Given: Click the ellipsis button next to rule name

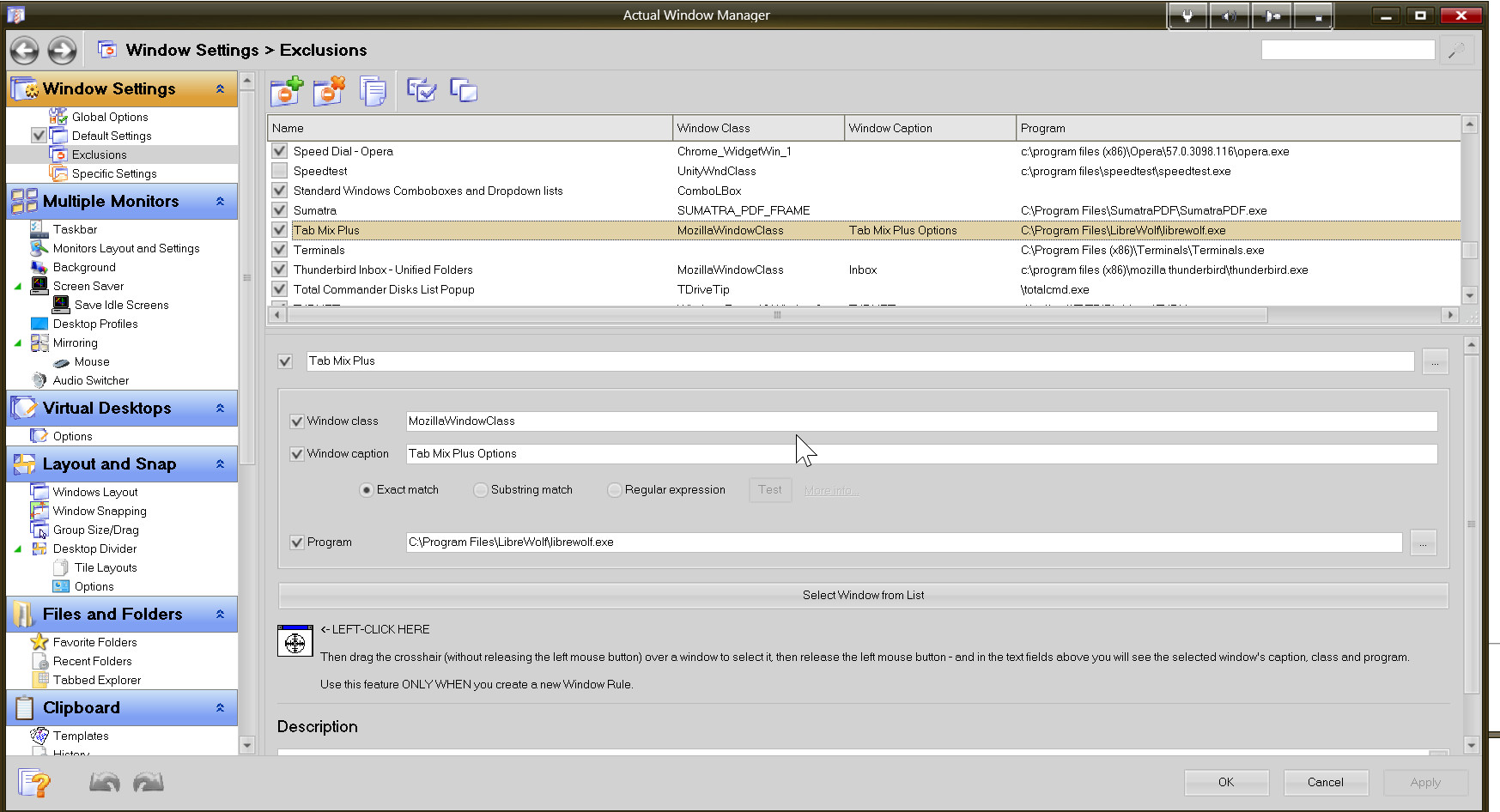Looking at the screenshot, I should point(1435,361).
